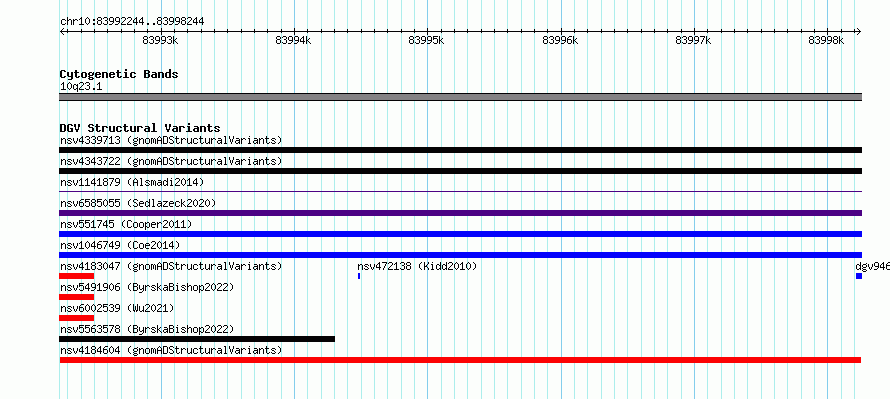Select the small blue block below dgv946
Viewport: 890px width, 399px height.
coord(859,276)
